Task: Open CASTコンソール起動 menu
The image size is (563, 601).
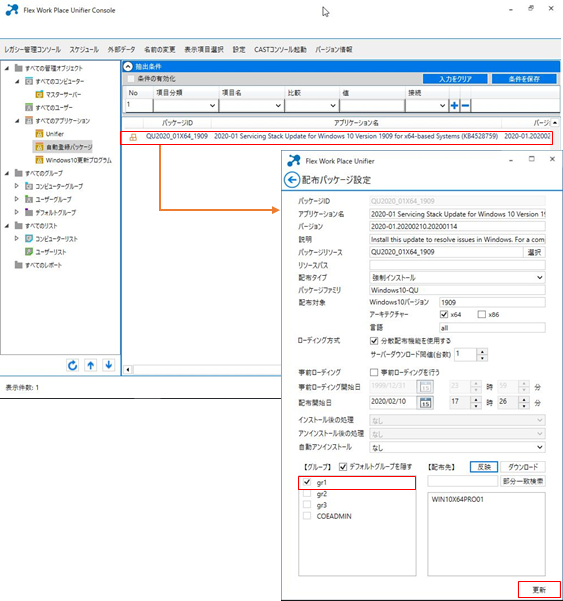Action: click(x=280, y=49)
